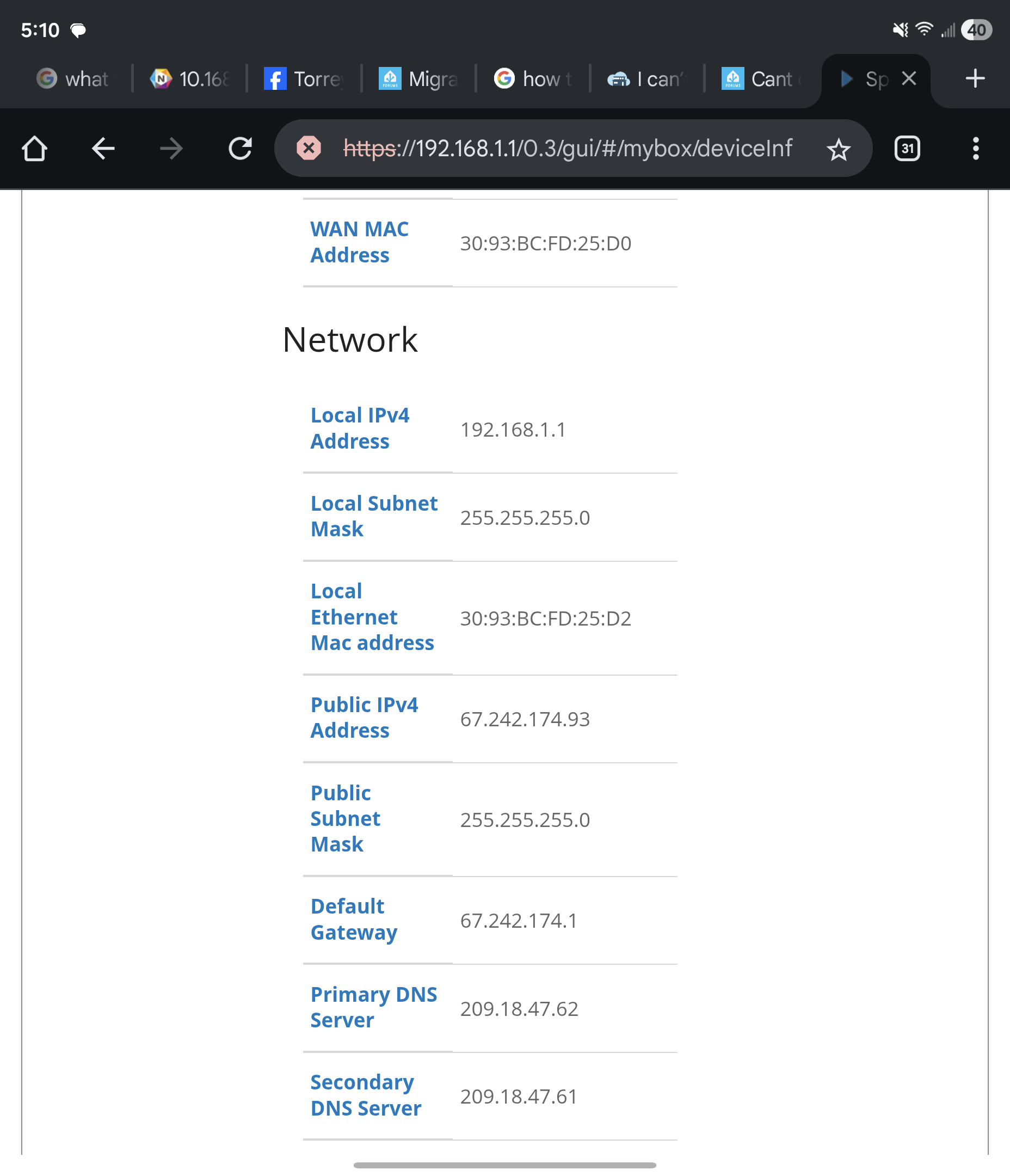Viewport: 1010px width, 1176px height.
Task: Reload the current page
Action: point(239,149)
